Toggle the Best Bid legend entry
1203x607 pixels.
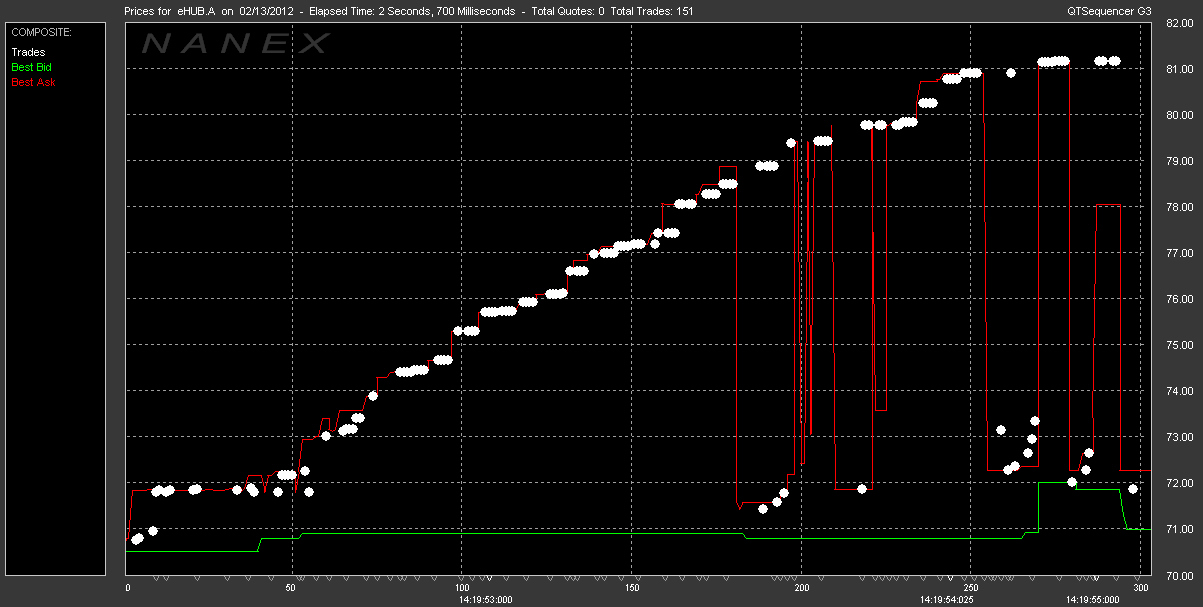pos(32,67)
